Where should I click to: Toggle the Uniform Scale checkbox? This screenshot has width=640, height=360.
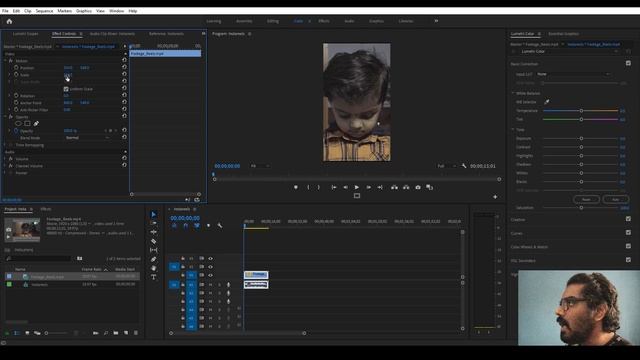point(66,89)
